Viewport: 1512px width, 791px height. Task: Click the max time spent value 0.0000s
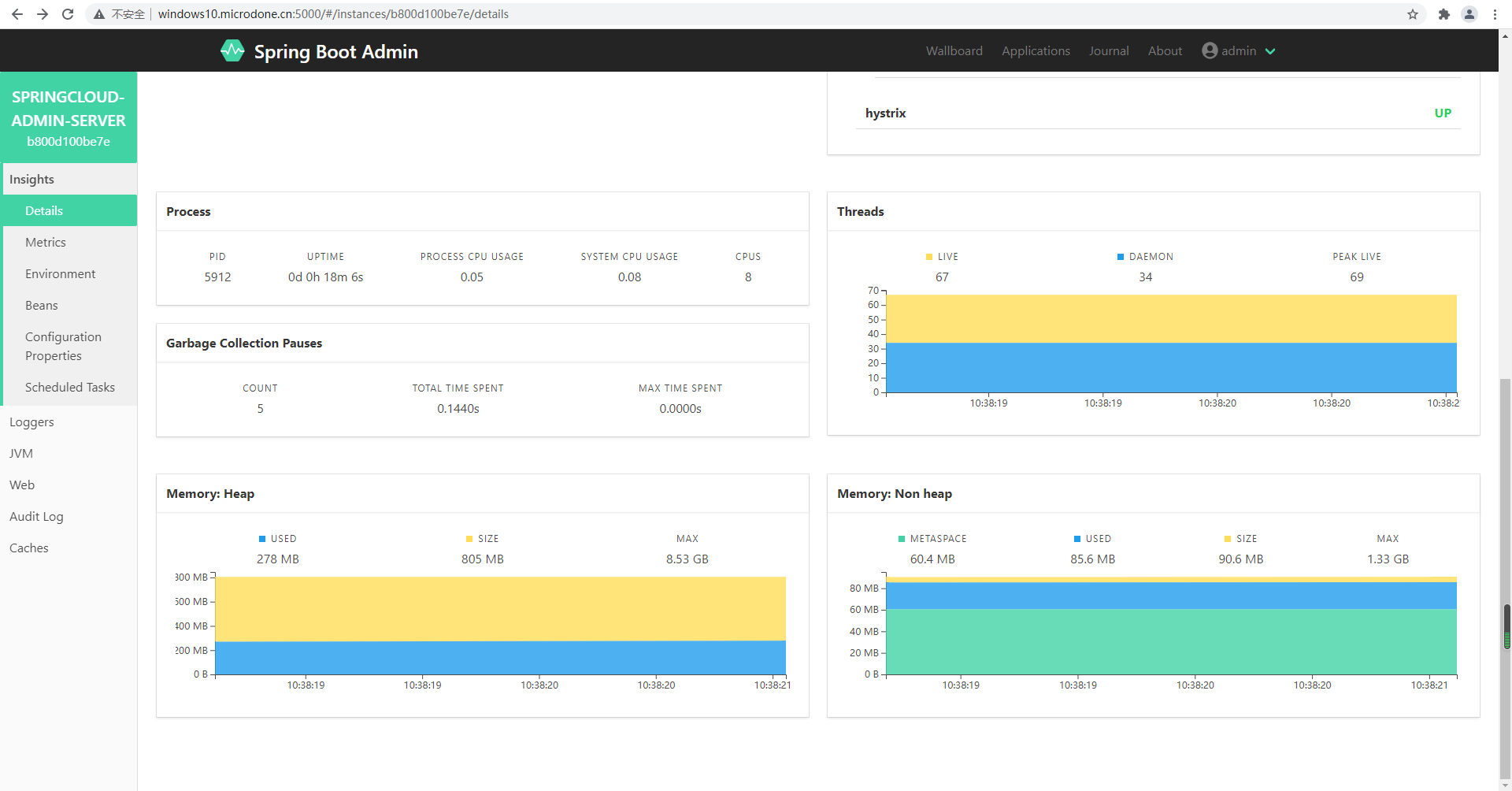tap(680, 409)
